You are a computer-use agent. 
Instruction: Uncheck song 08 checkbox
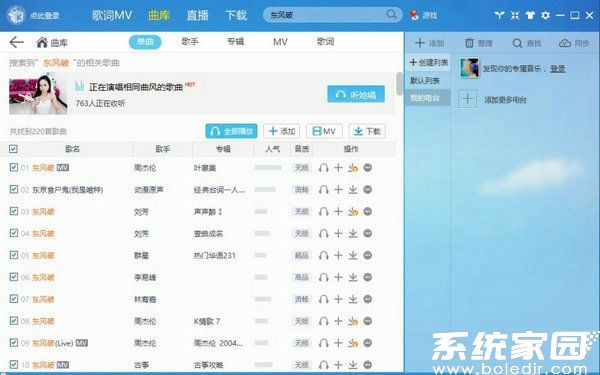(x=14, y=320)
